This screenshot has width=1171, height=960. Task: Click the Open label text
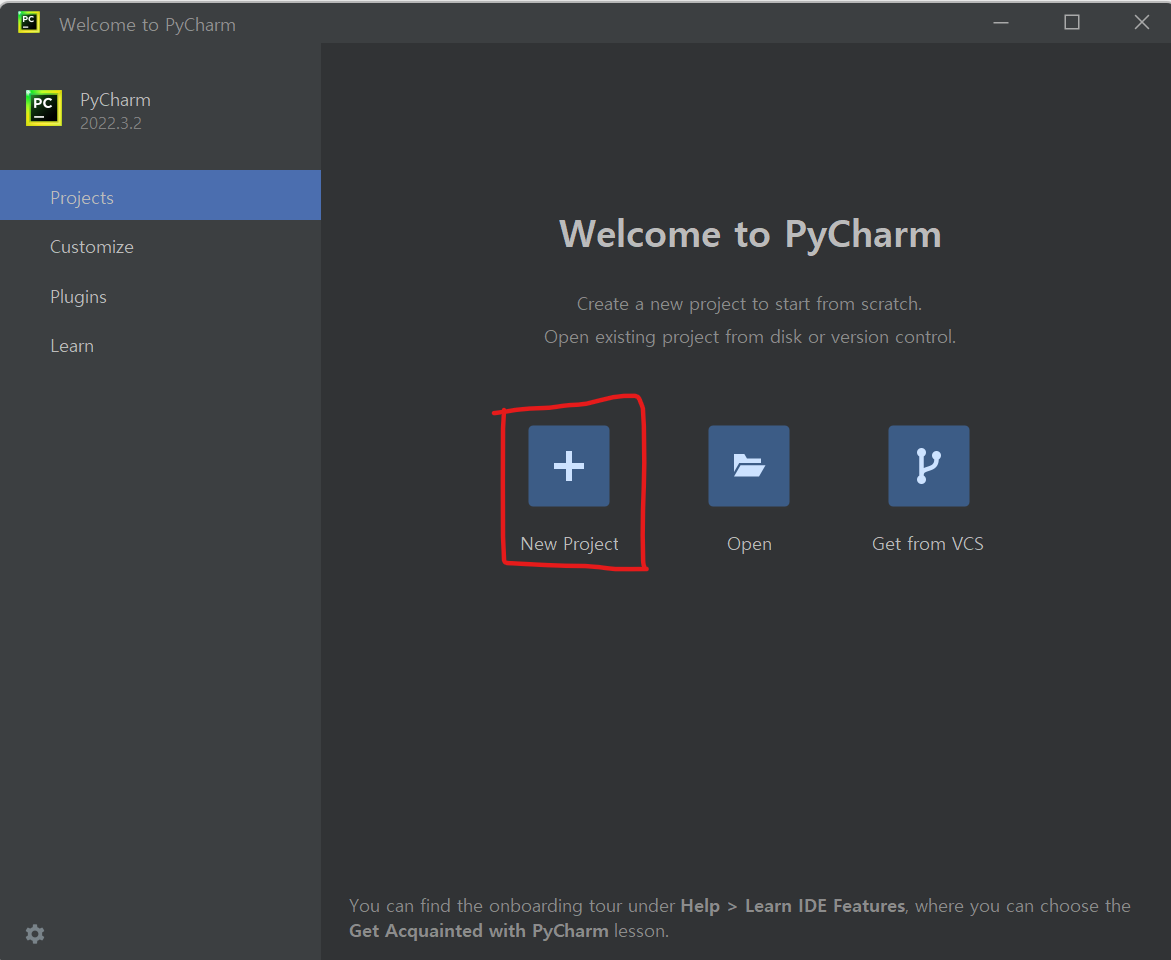pyautogui.click(x=749, y=544)
